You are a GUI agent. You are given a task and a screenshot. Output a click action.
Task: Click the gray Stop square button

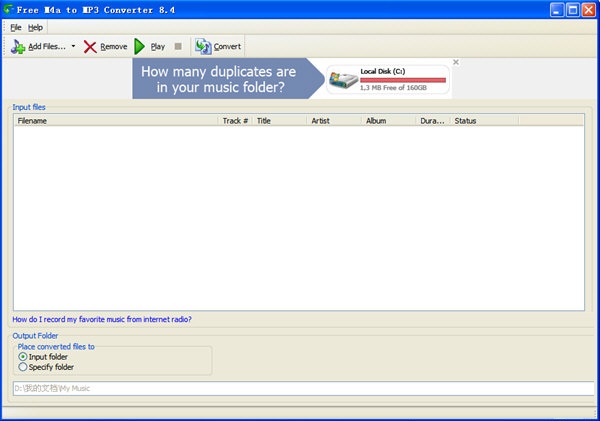point(178,46)
